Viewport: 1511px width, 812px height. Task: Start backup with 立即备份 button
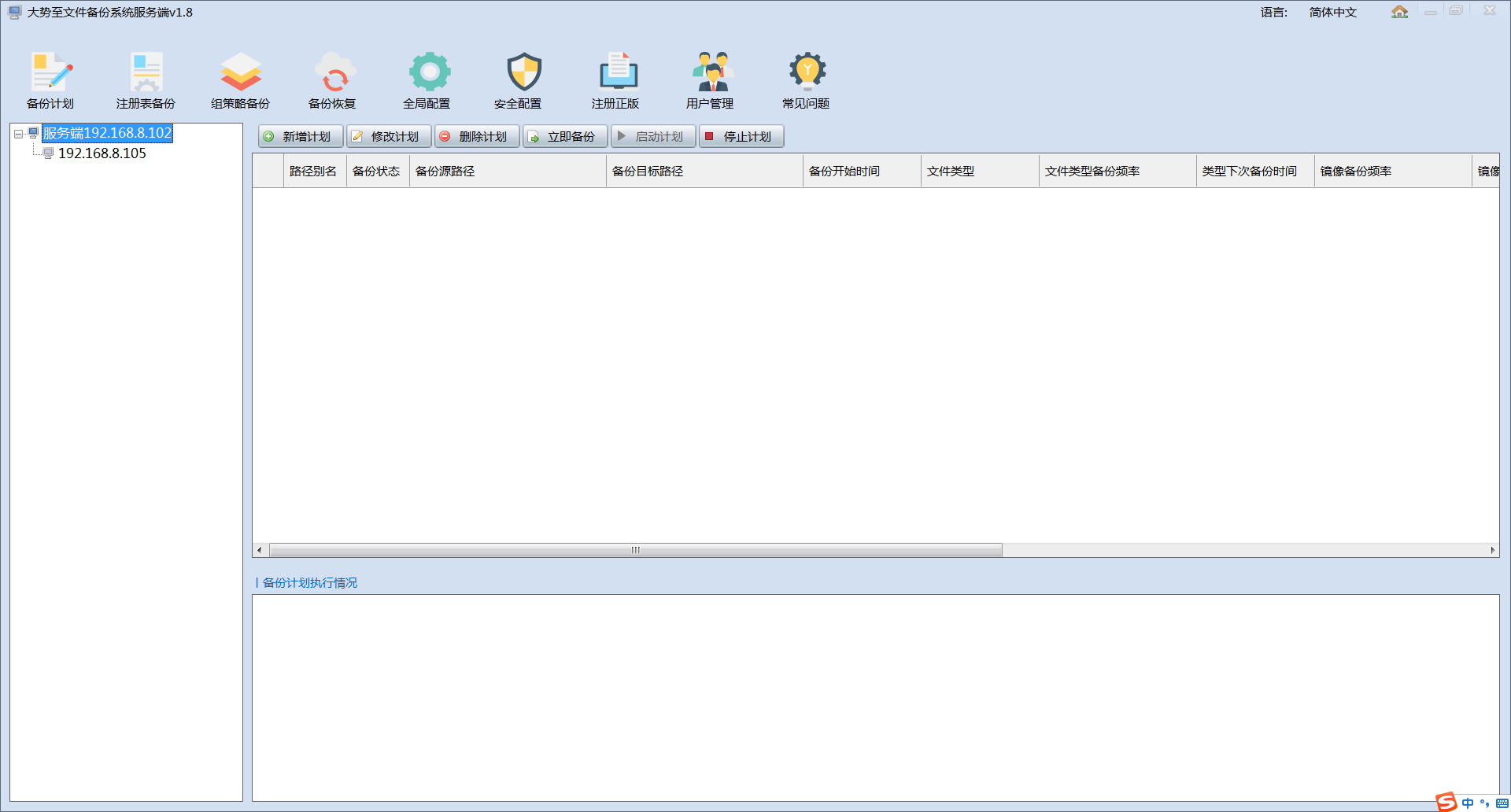click(x=565, y=137)
